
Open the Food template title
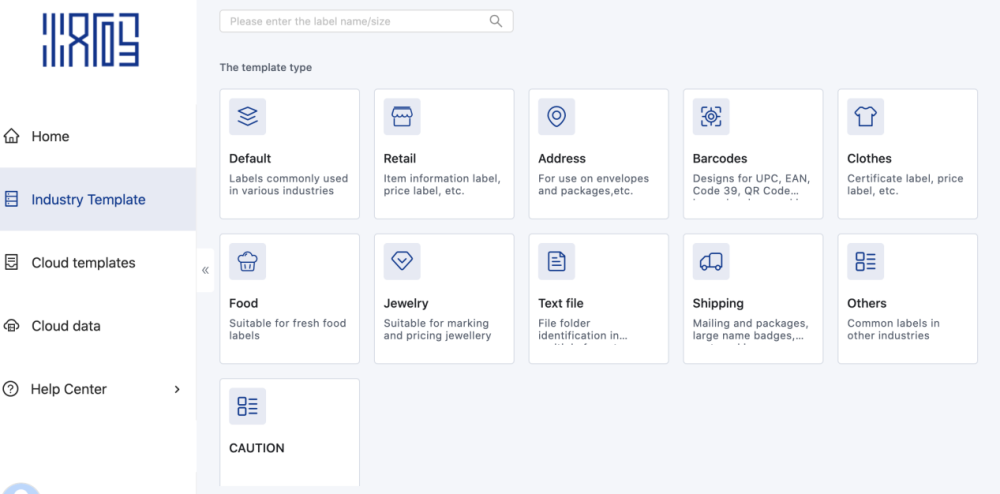pyautogui.click(x=244, y=303)
